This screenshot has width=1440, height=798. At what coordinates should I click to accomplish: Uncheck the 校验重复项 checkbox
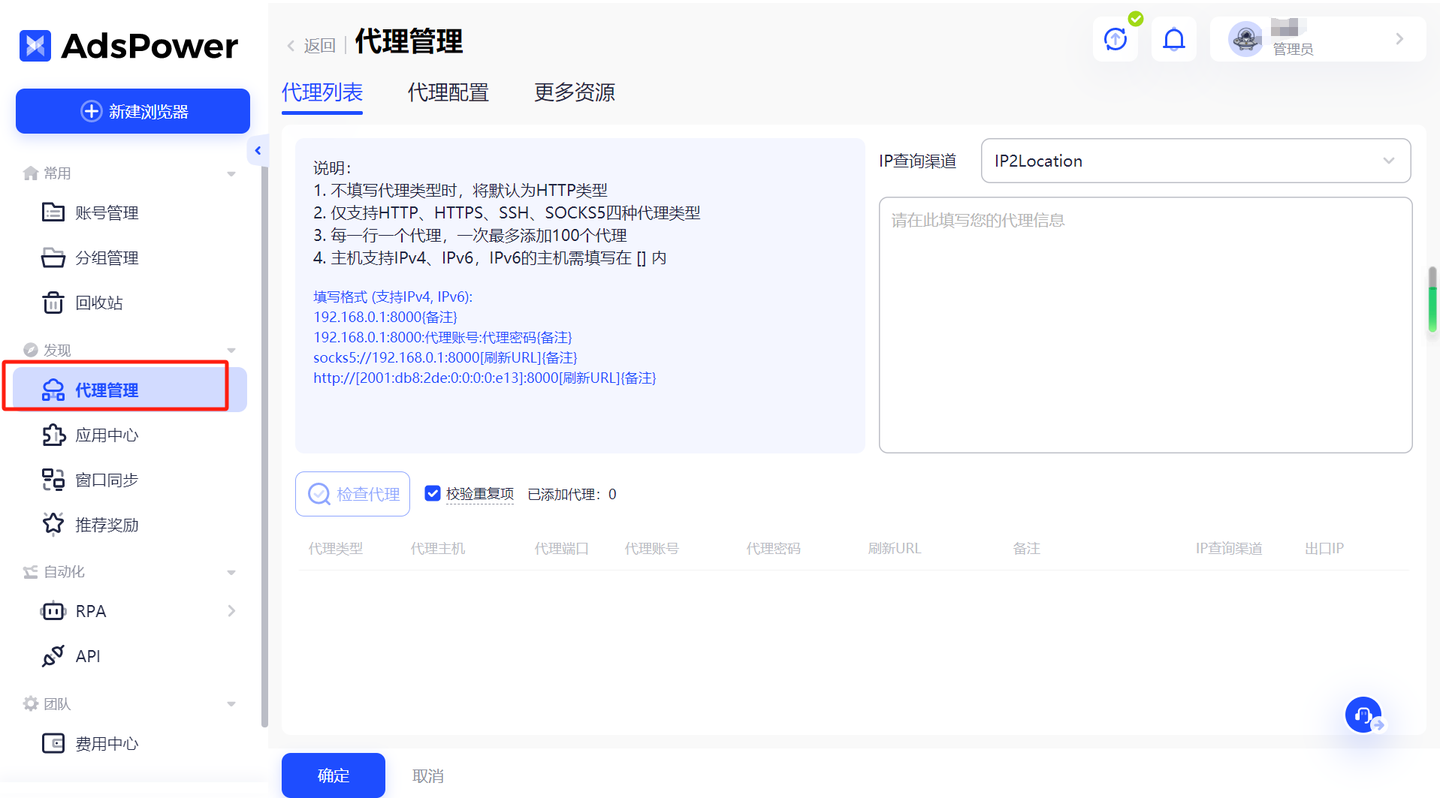click(432, 493)
